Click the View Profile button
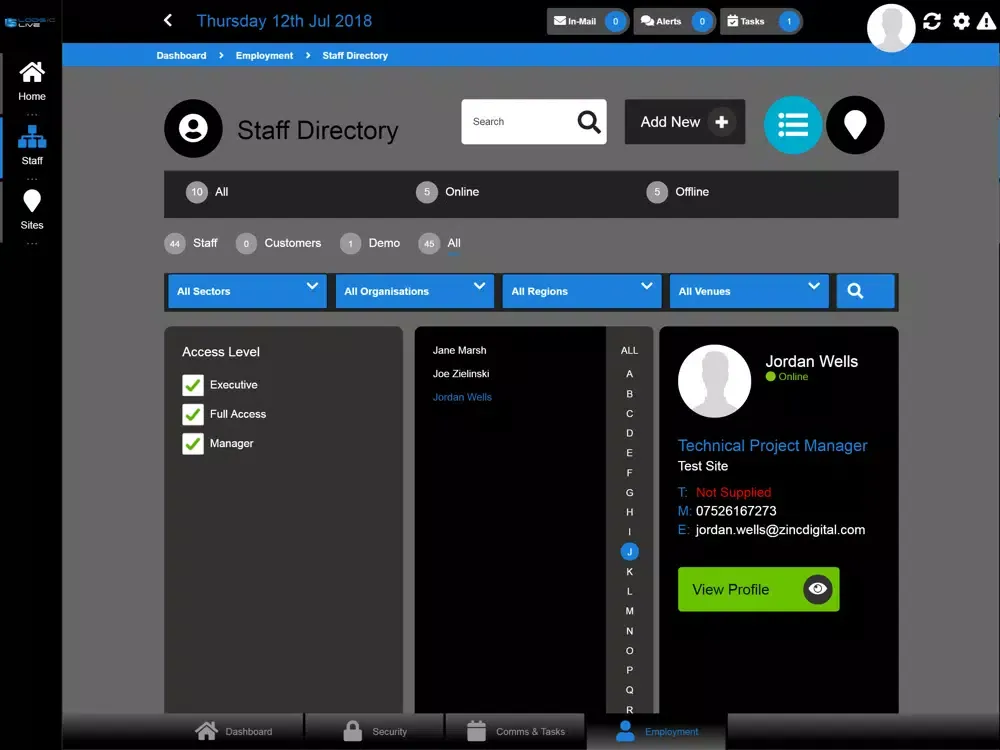 758,589
